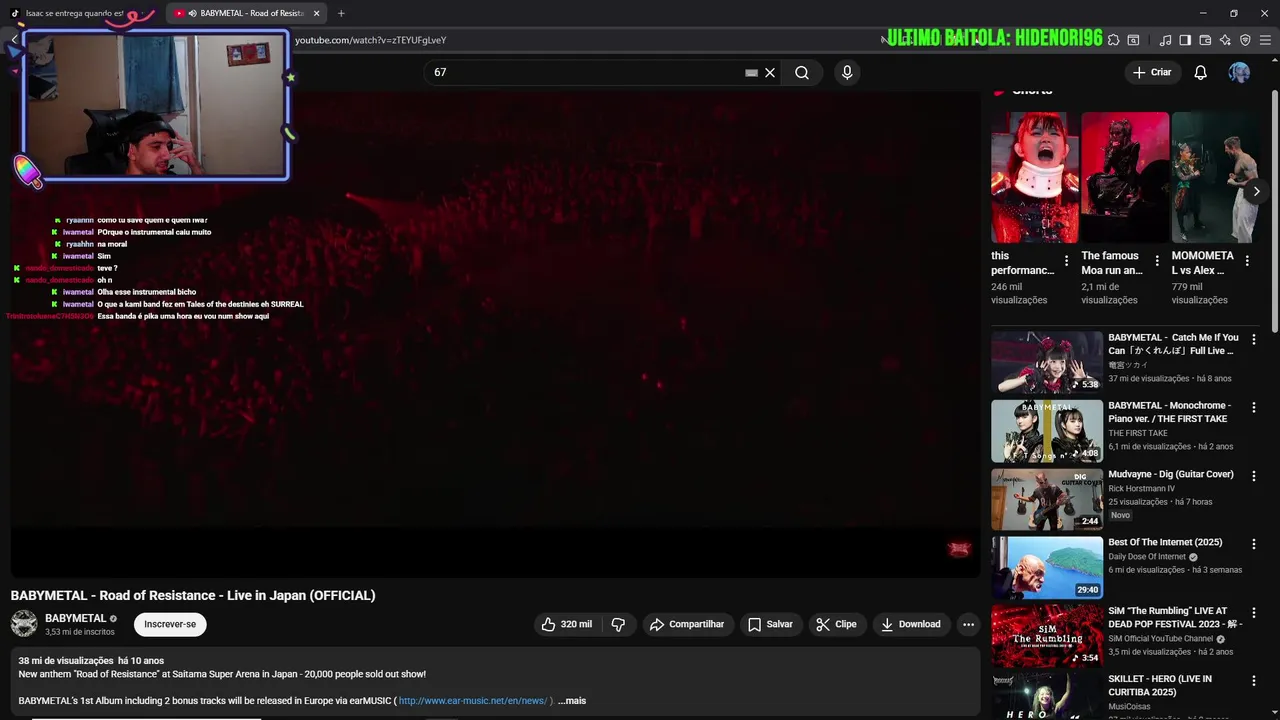
Task: Mute tab via the speaker icon on BABYMETAL tab
Action: (x=192, y=13)
